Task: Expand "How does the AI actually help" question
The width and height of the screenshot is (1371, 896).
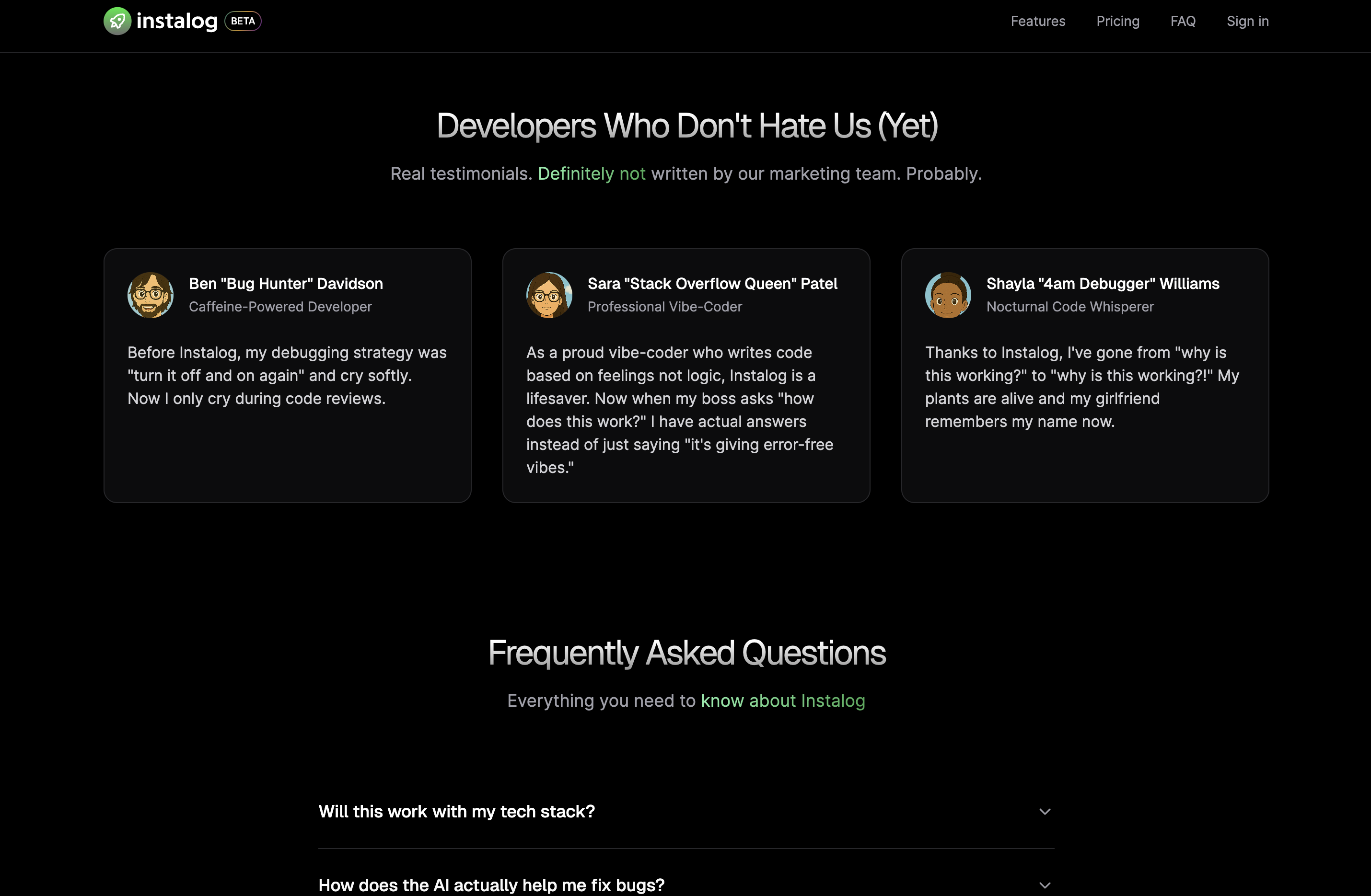Action: 491,885
